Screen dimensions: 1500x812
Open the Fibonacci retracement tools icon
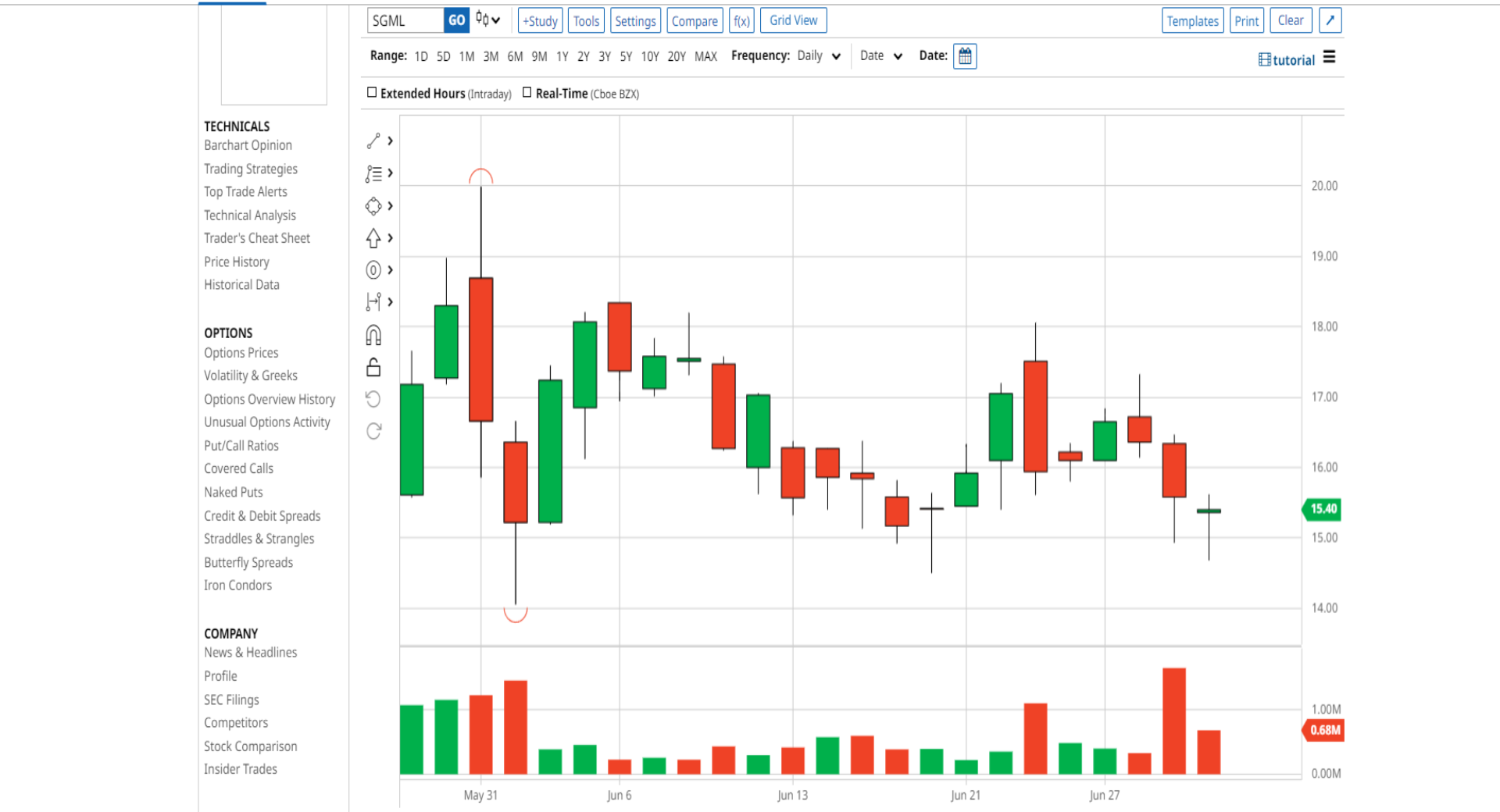click(373, 173)
